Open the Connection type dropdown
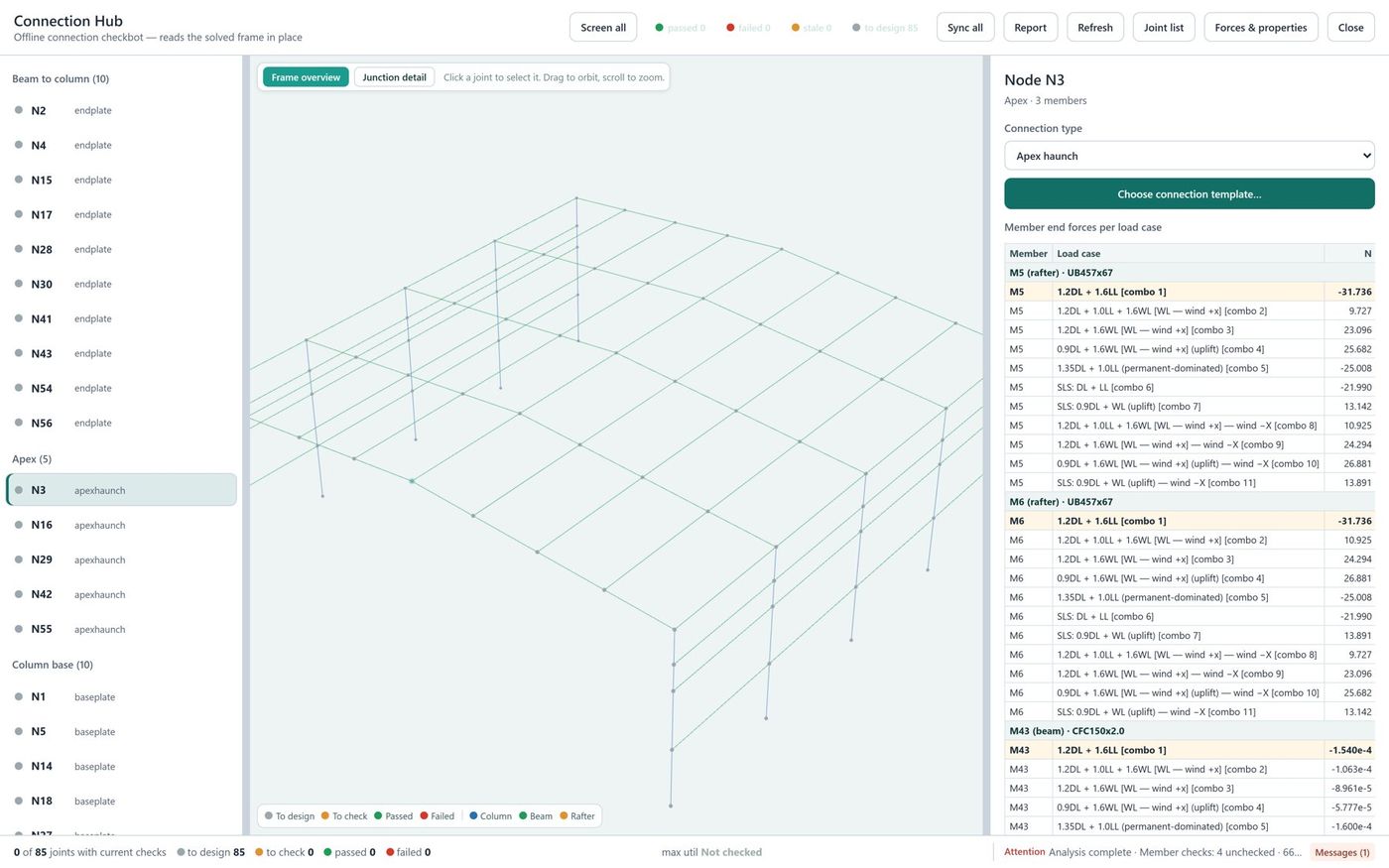 click(1190, 156)
